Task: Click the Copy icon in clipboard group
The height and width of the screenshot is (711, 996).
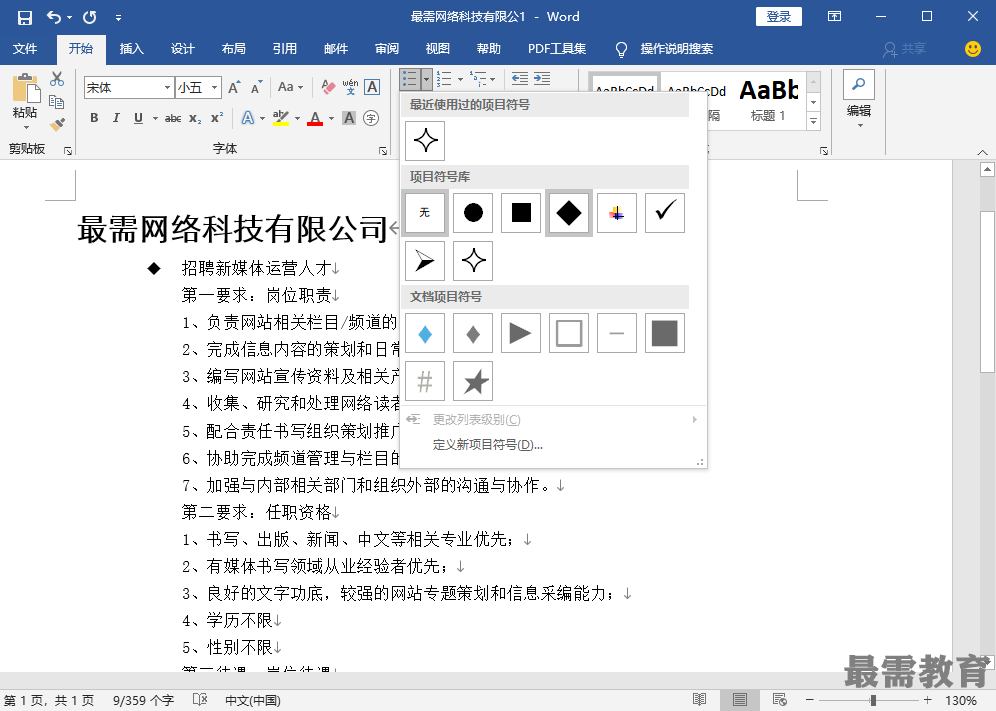Action: coord(57,102)
